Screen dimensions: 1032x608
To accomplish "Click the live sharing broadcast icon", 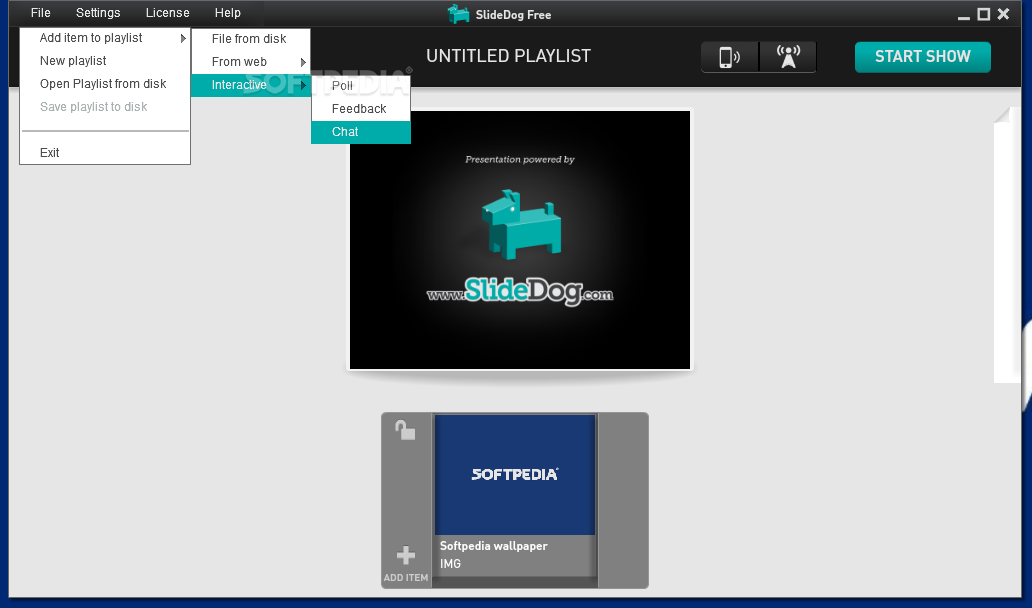I will pyautogui.click(x=788, y=57).
